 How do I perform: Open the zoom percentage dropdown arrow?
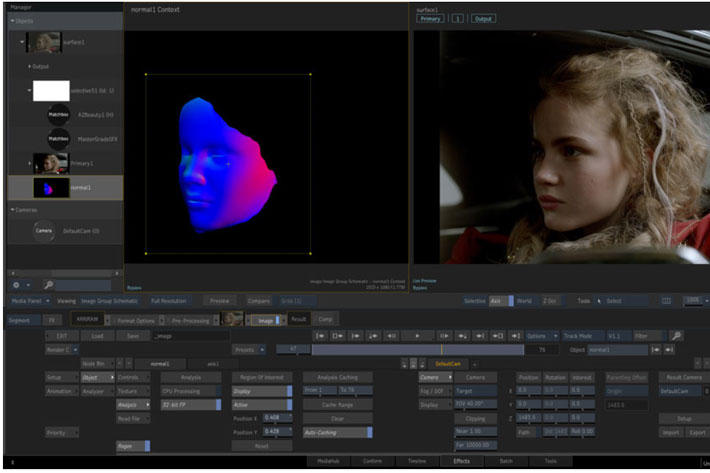[x=706, y=301]
